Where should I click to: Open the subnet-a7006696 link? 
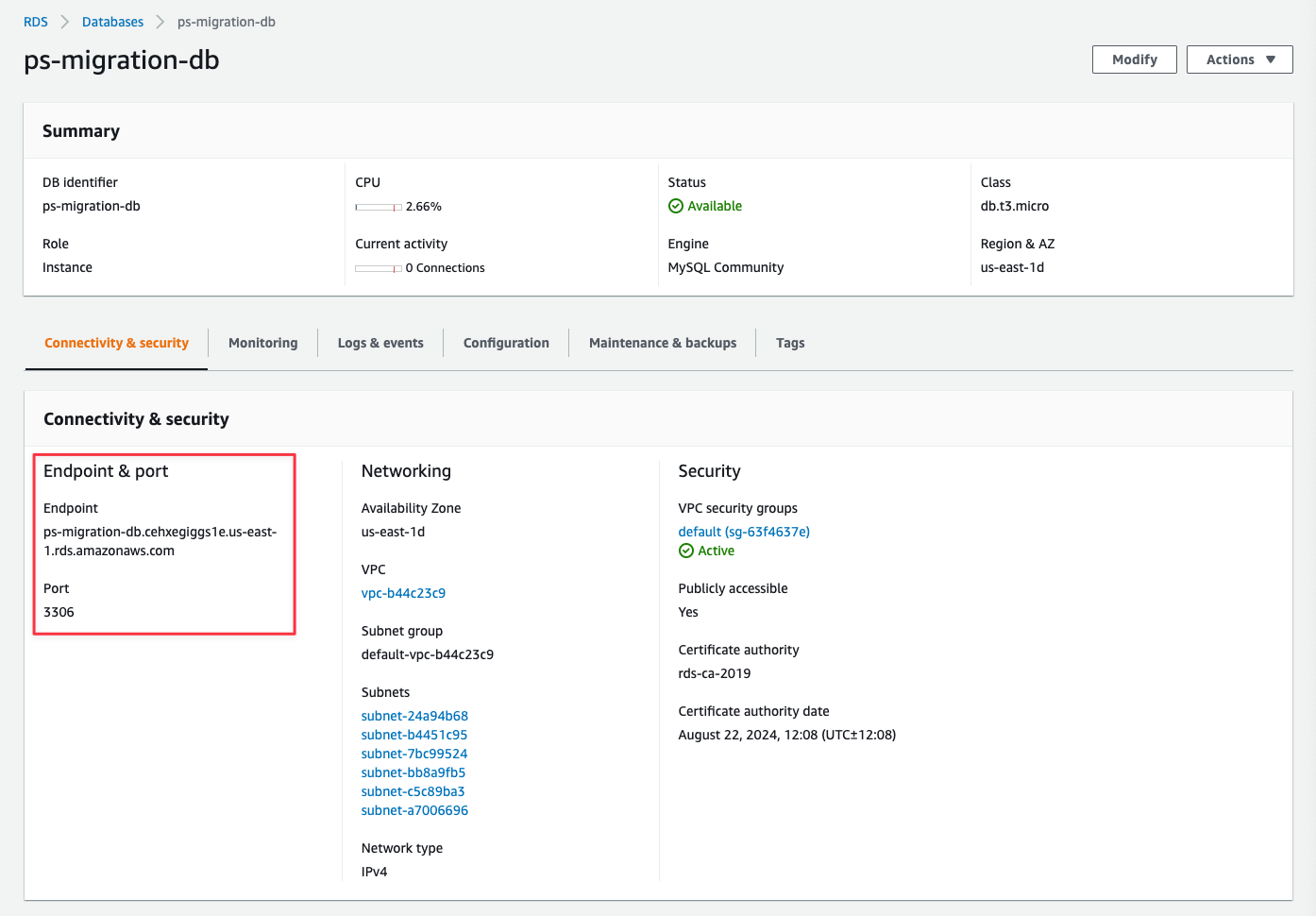[413, 810]
